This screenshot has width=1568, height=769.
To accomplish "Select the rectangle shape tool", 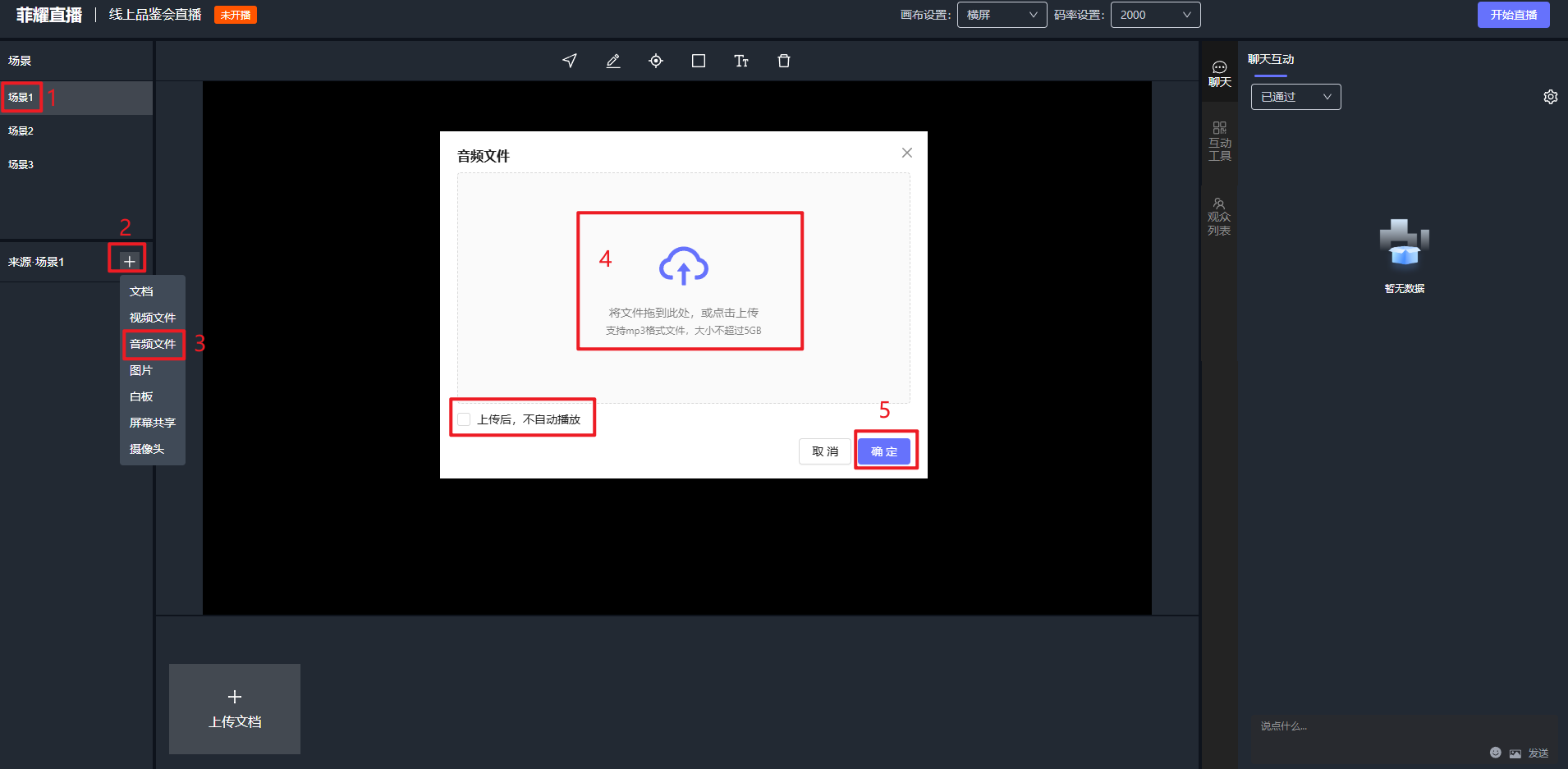I will [699, 61].
